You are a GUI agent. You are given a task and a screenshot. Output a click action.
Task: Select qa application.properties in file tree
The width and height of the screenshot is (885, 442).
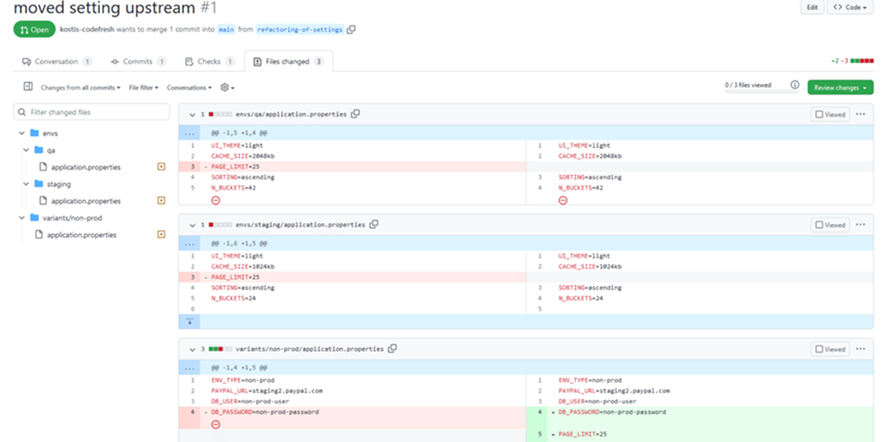[x=86, y=167]
